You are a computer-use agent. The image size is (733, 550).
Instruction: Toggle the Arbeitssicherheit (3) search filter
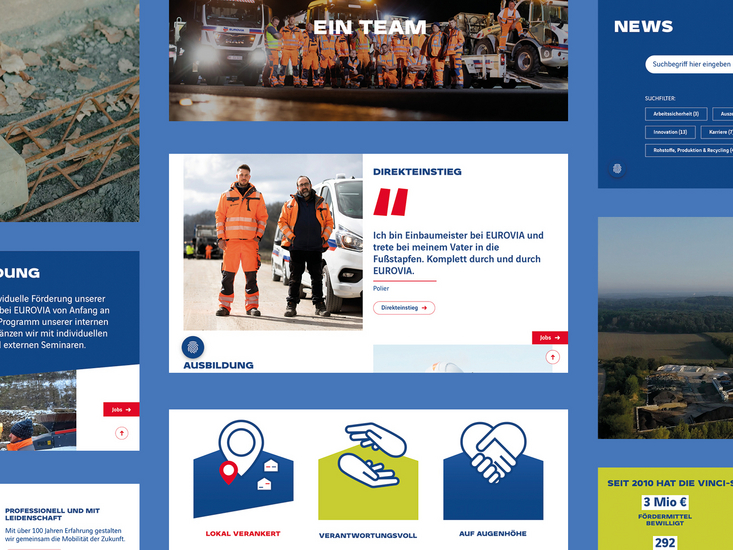point(676,114)
